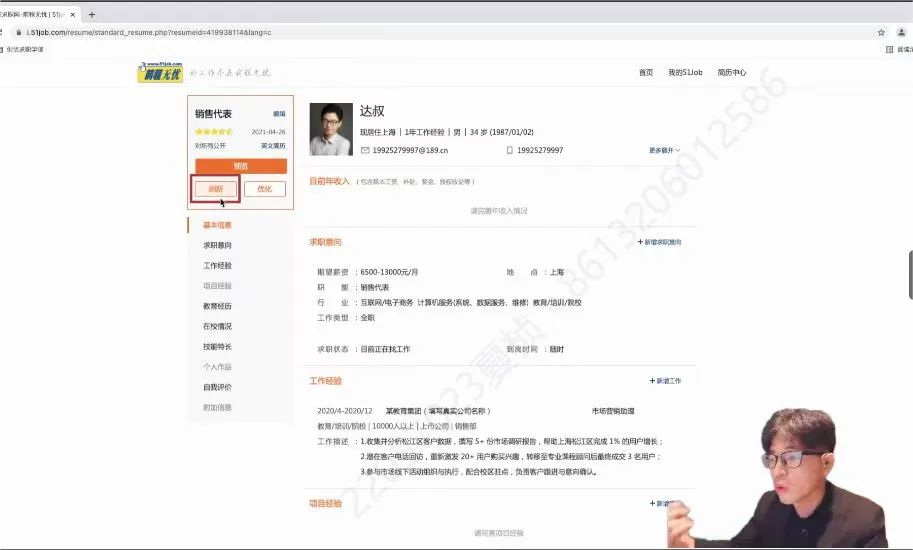Viewport: 913px width, 550px height.
Task: Jump to 教育经历 in sidebar
Action: 217,306
